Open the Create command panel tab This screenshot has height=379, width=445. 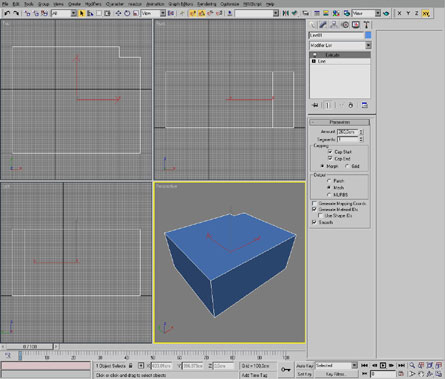[313, 25]
